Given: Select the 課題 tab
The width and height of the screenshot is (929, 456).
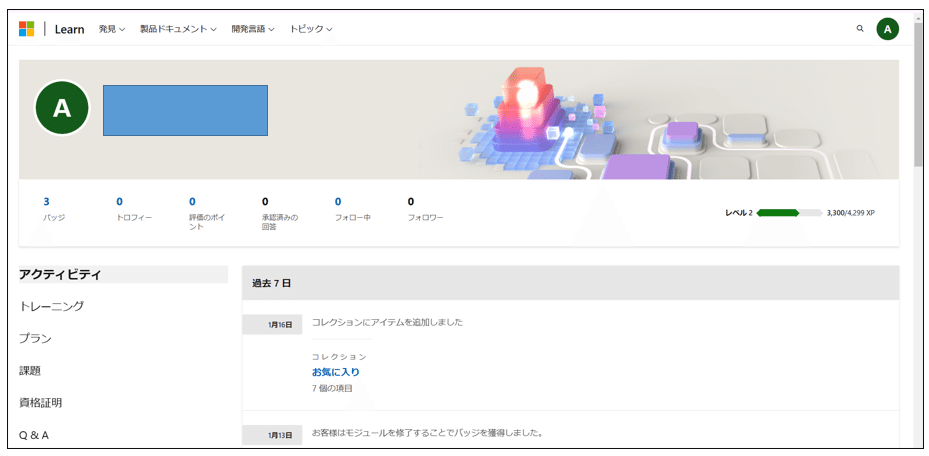Looking at the screenshot, I should click(30, 371).
